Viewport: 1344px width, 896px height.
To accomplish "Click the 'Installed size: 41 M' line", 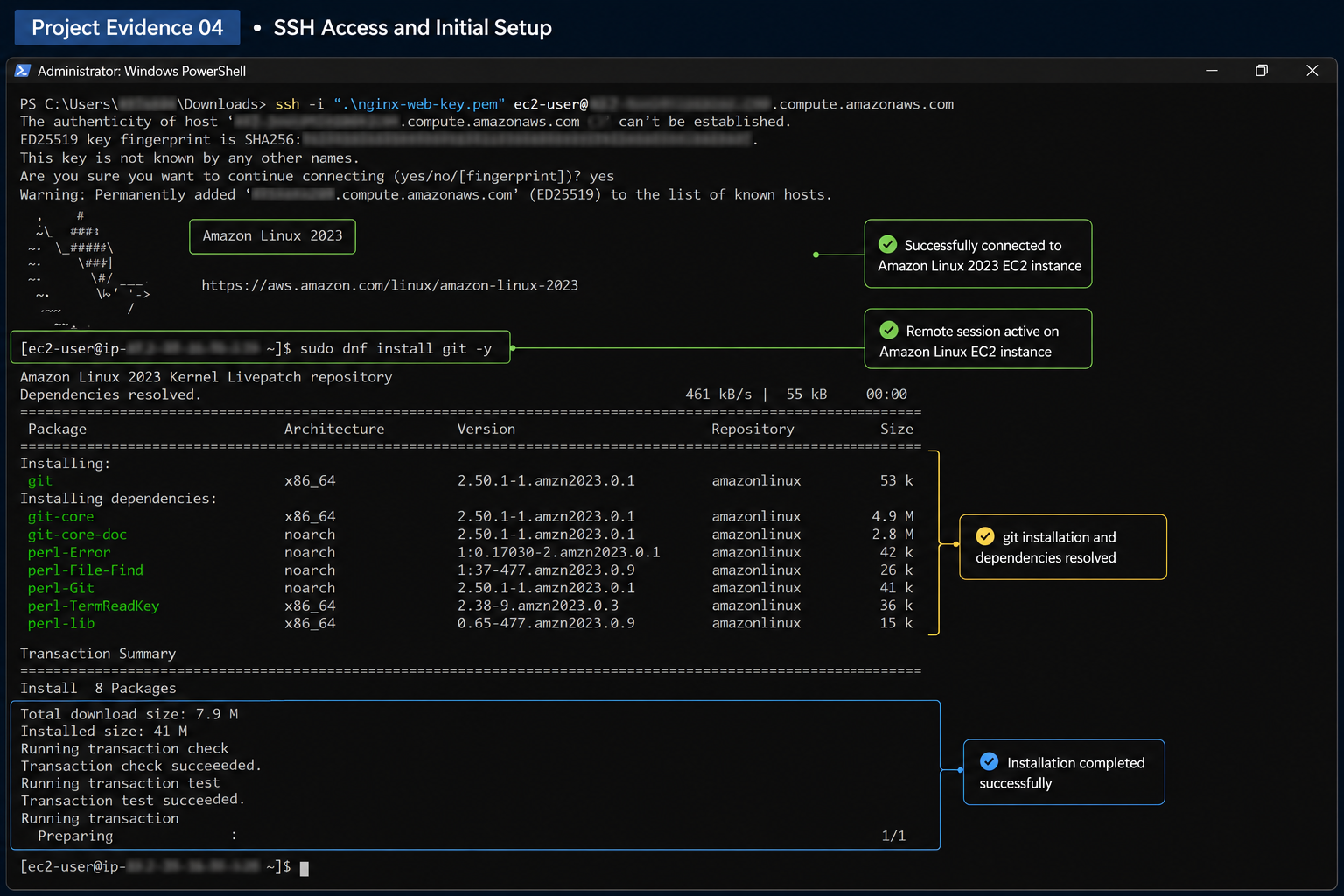I will [x=104, y=731].
